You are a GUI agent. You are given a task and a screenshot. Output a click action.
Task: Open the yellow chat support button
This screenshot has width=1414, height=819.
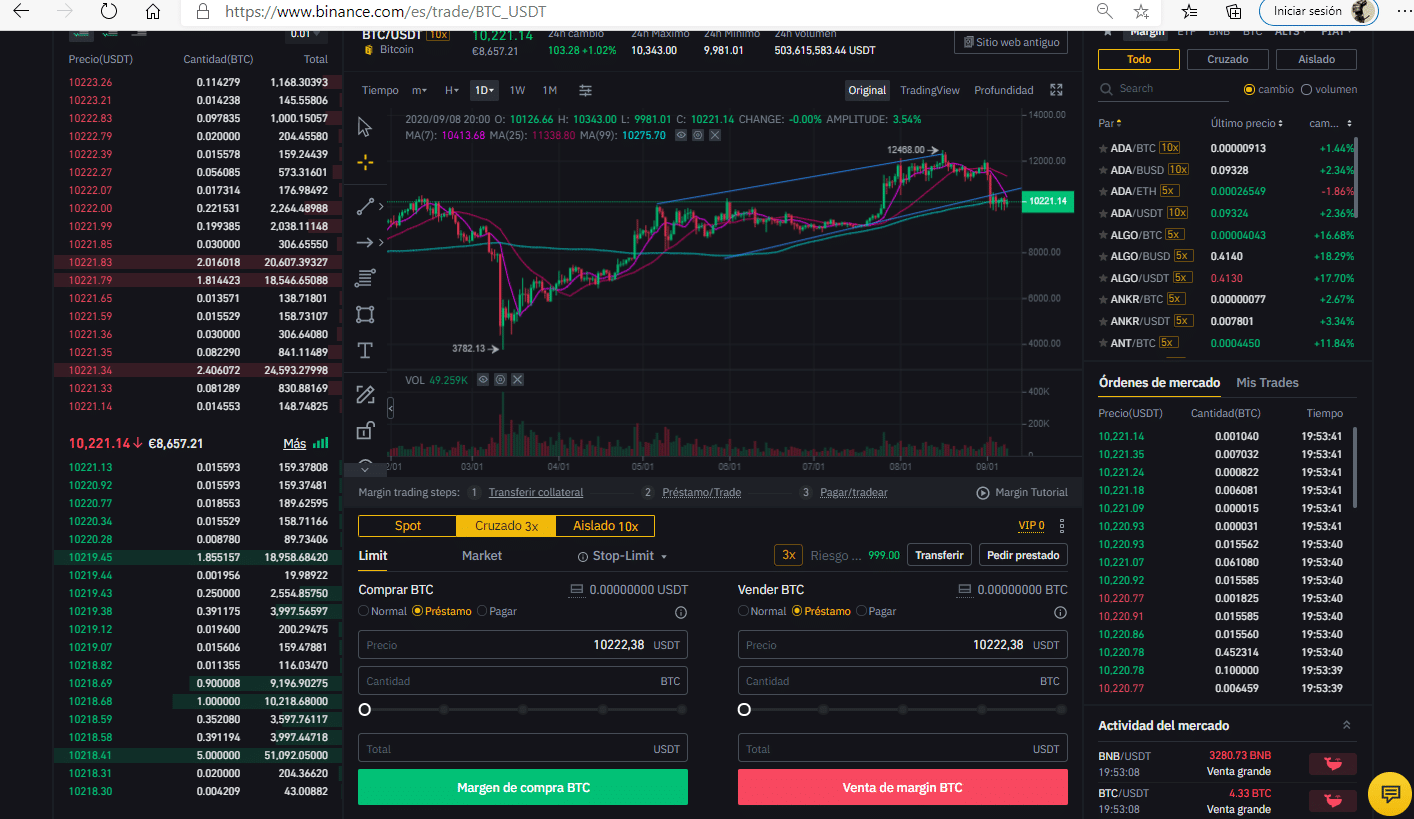coord(1390,794)
